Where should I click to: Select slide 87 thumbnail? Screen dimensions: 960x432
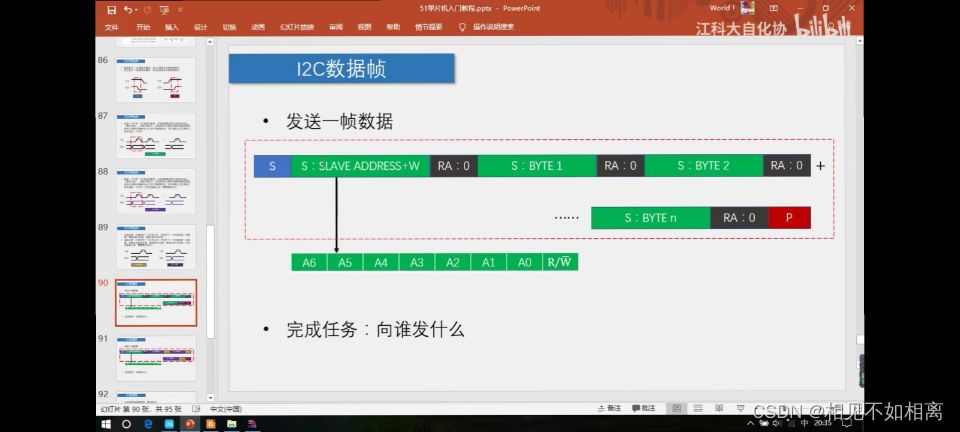[156, 136]
